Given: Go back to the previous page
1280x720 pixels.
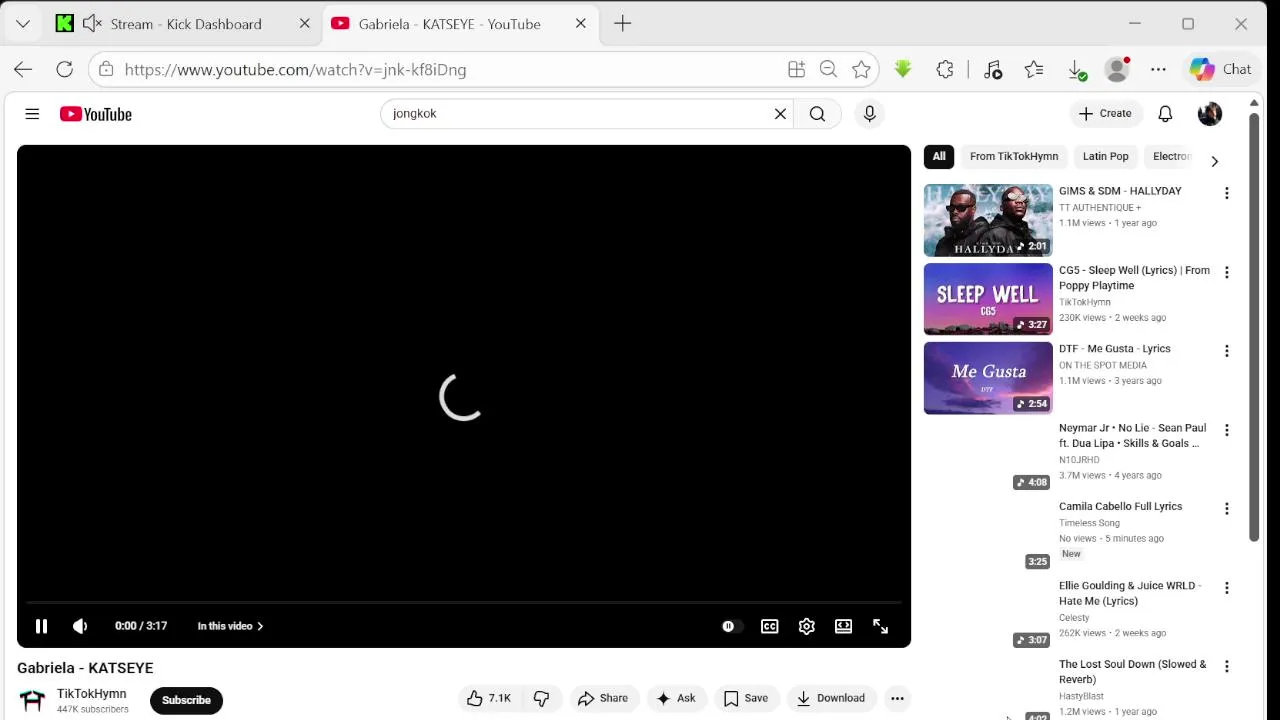Looking at the screenshot, I should (x=23, y=70).
